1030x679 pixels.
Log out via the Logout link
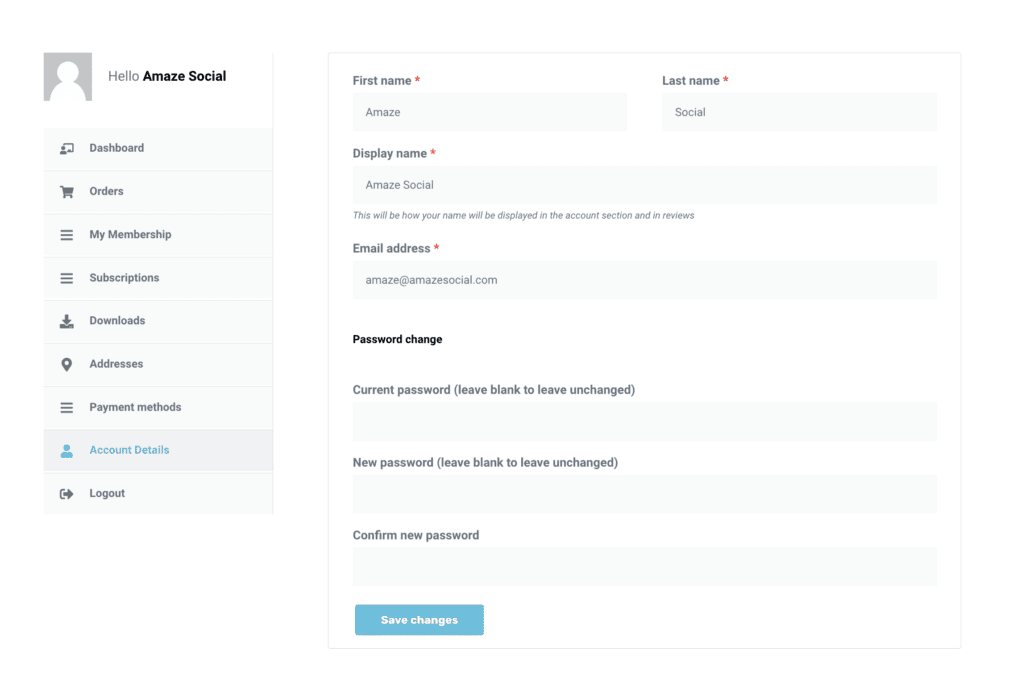coord(158,494)
